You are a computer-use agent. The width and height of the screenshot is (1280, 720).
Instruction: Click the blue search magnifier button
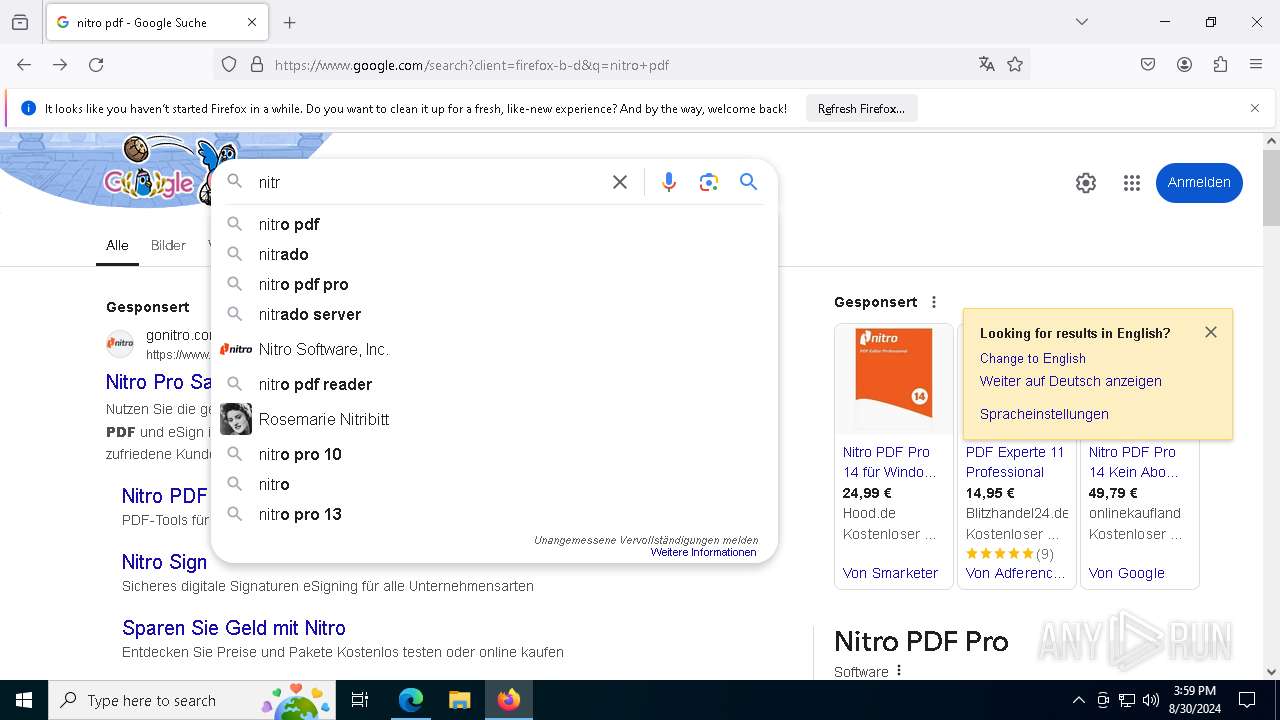[x=748, y=182]
